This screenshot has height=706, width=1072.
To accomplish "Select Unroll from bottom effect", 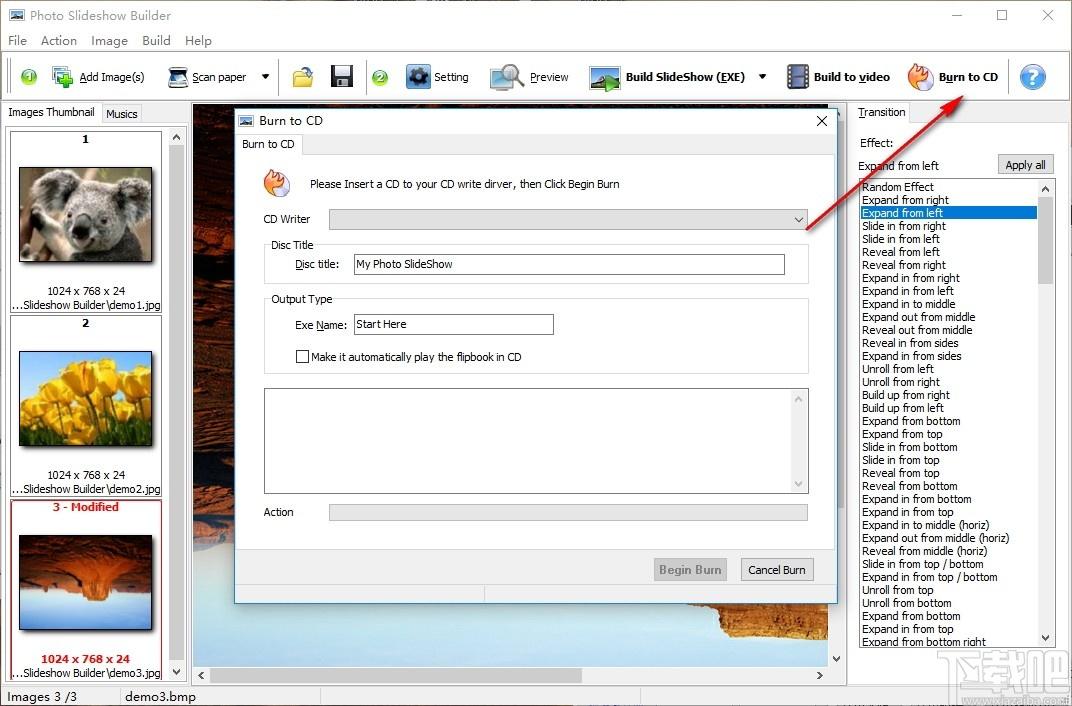I will pos(907,602).
